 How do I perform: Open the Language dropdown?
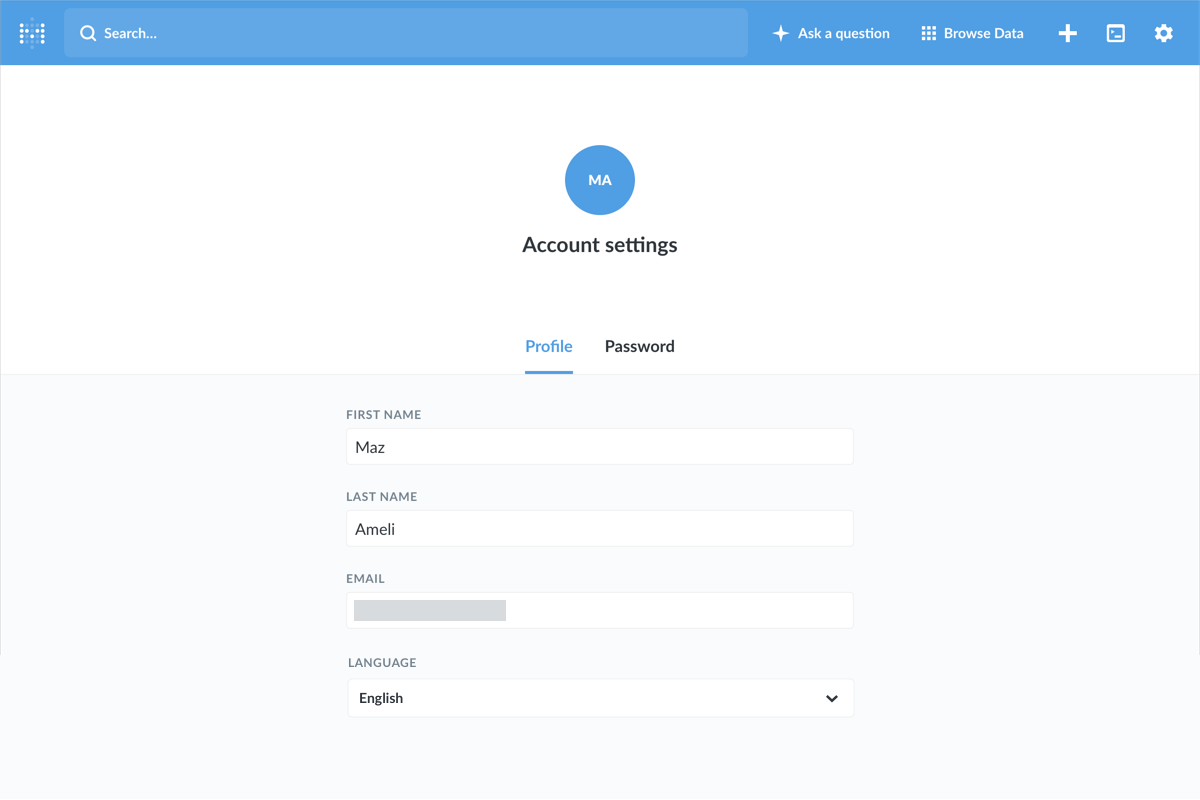point(599,697)
